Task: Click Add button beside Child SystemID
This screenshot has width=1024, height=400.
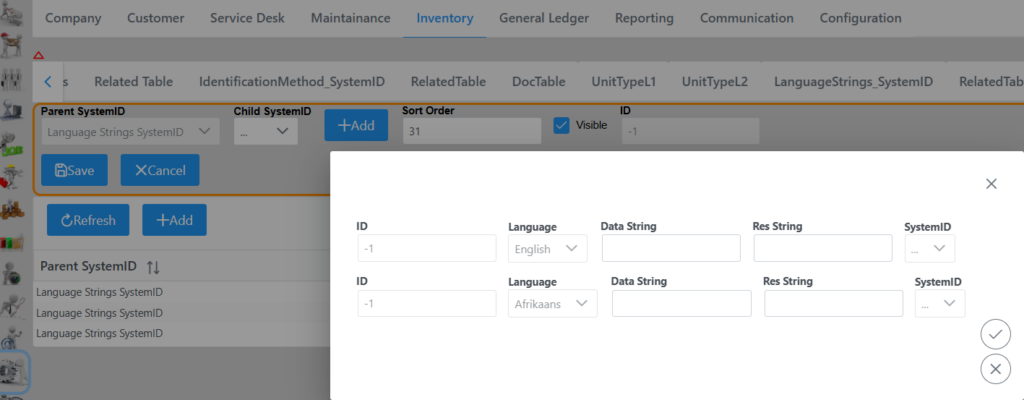Action: click(356, 125)
